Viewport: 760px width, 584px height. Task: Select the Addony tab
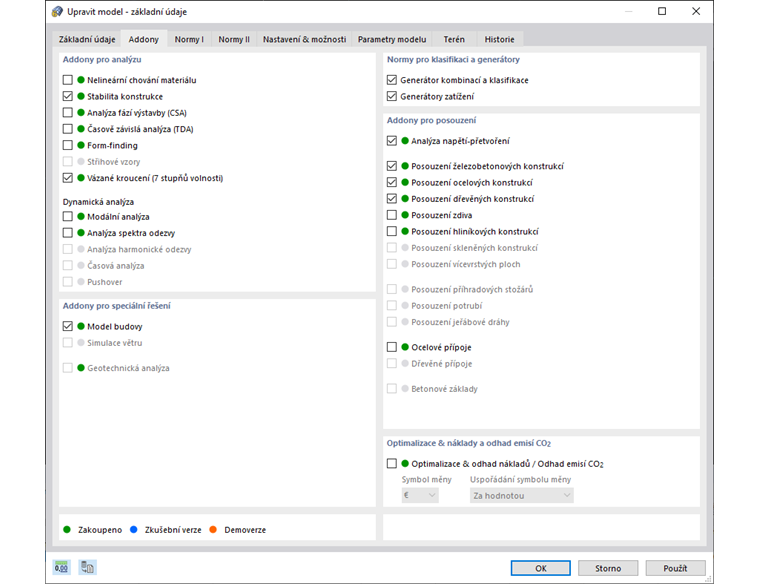(143, 39)
